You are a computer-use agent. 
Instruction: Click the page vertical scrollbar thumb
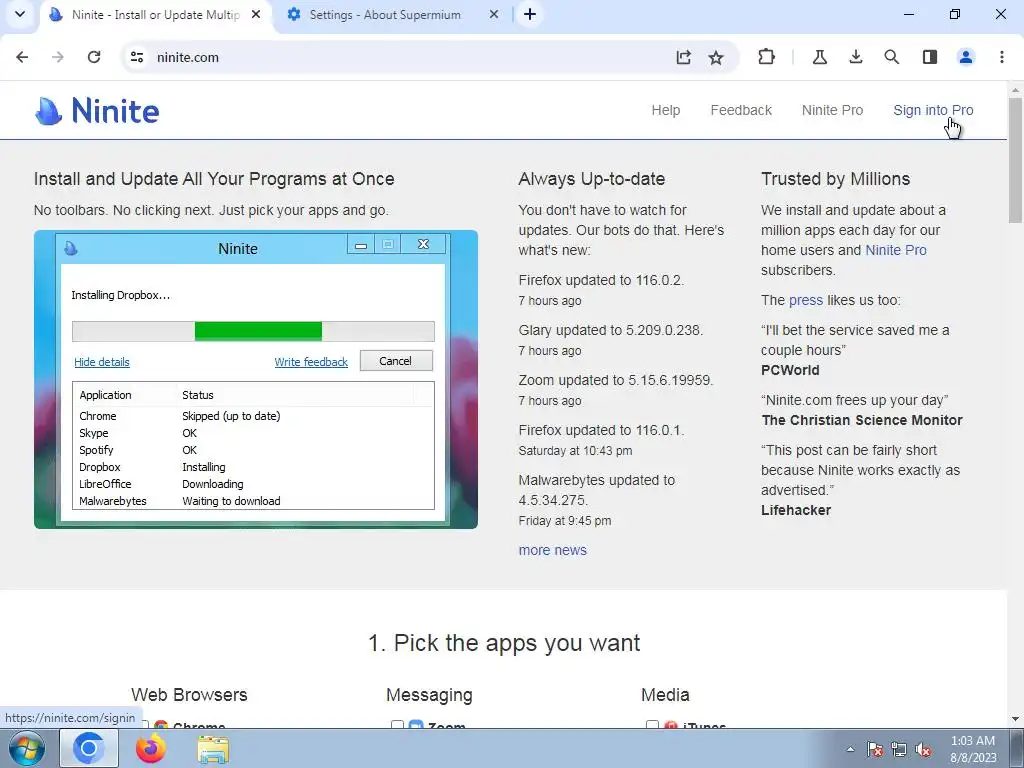(x=1016, y=161)
